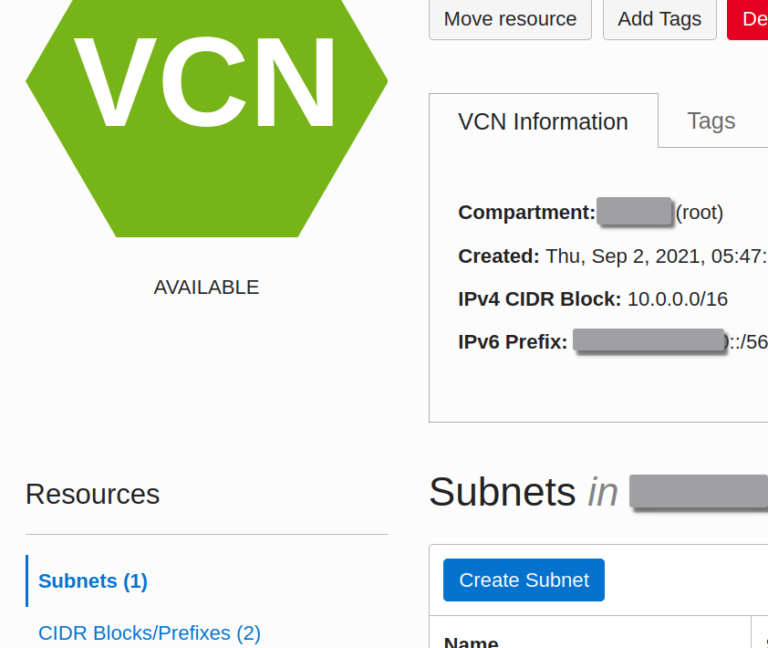Click the Resources heading

(x=93, y=494)
